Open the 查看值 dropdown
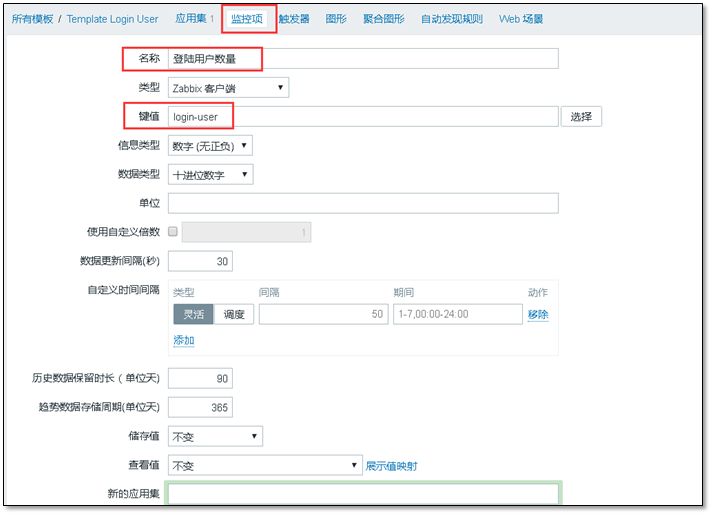712x515 pixels. coord(265,465)
